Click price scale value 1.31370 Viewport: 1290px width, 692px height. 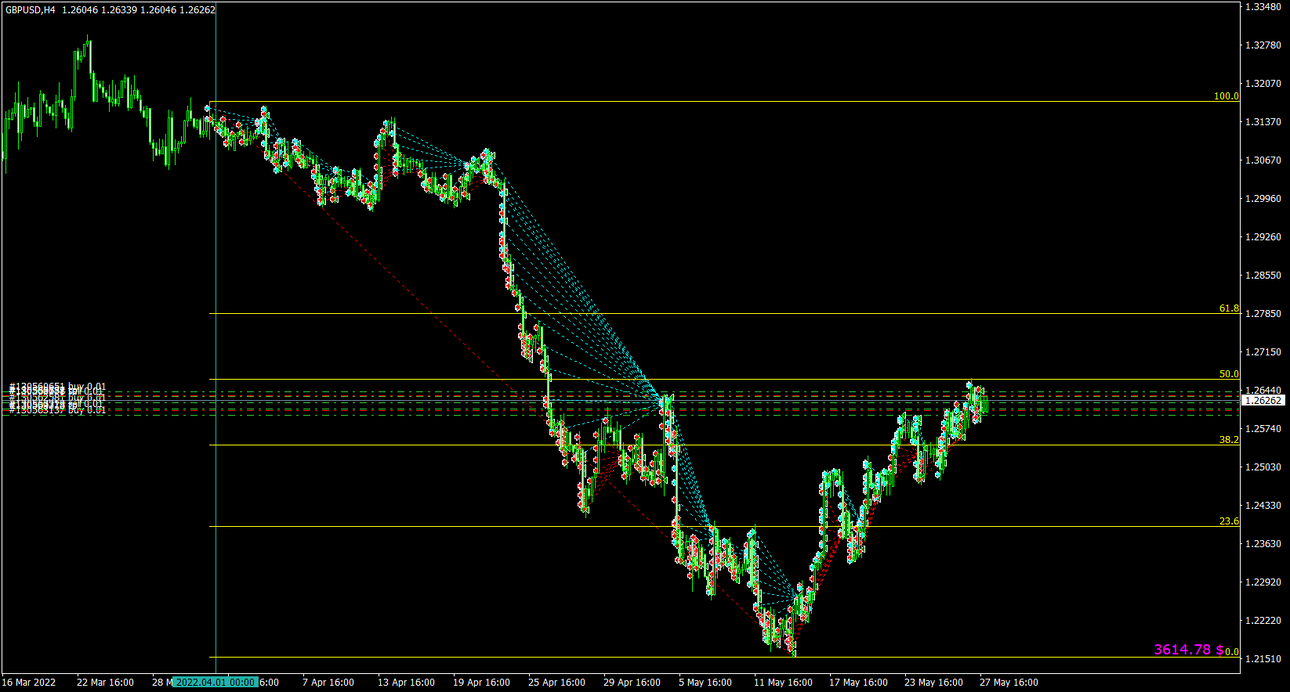1264,122
